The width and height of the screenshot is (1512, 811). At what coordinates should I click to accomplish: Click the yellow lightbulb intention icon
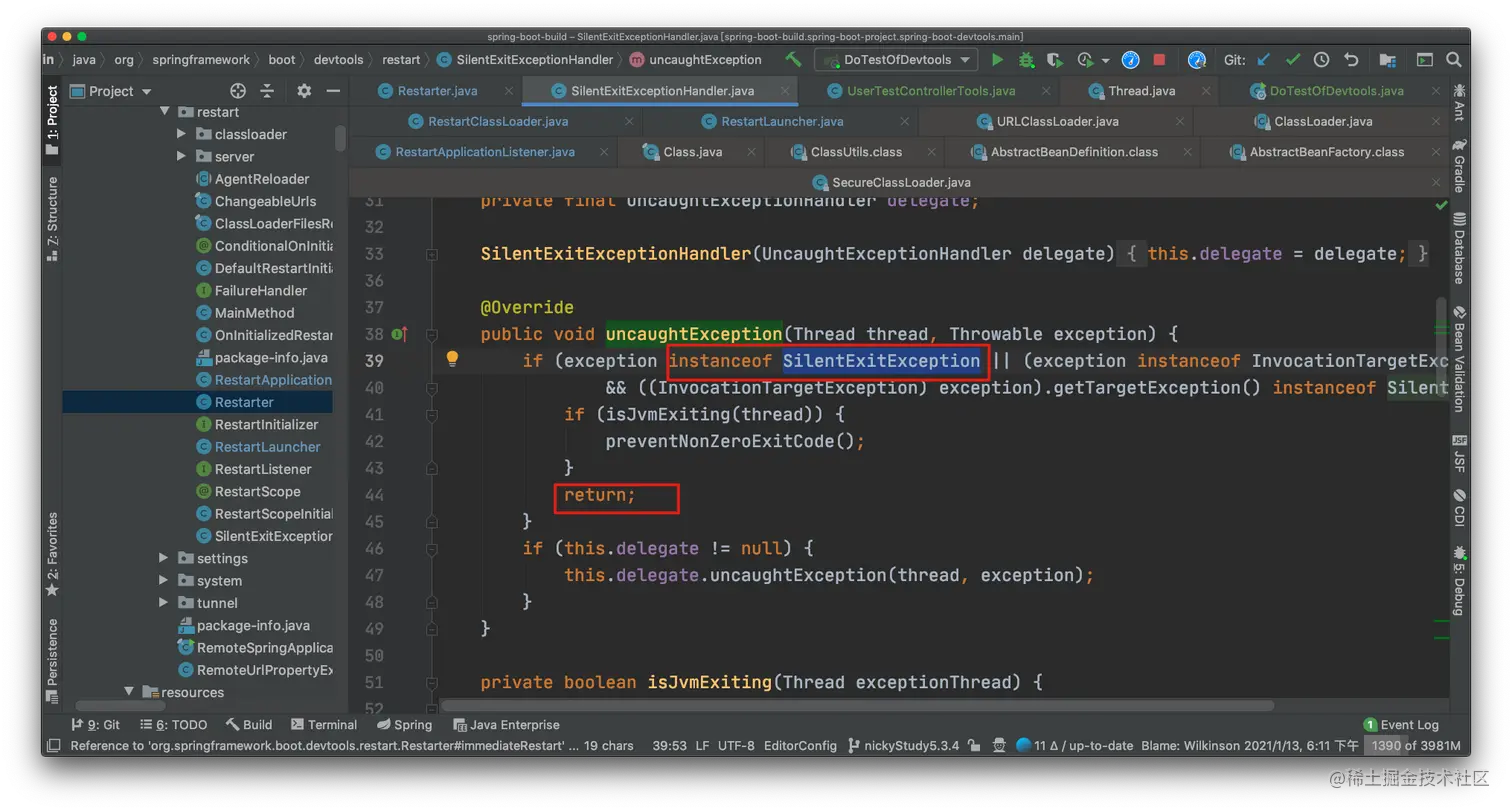[452, 359]
